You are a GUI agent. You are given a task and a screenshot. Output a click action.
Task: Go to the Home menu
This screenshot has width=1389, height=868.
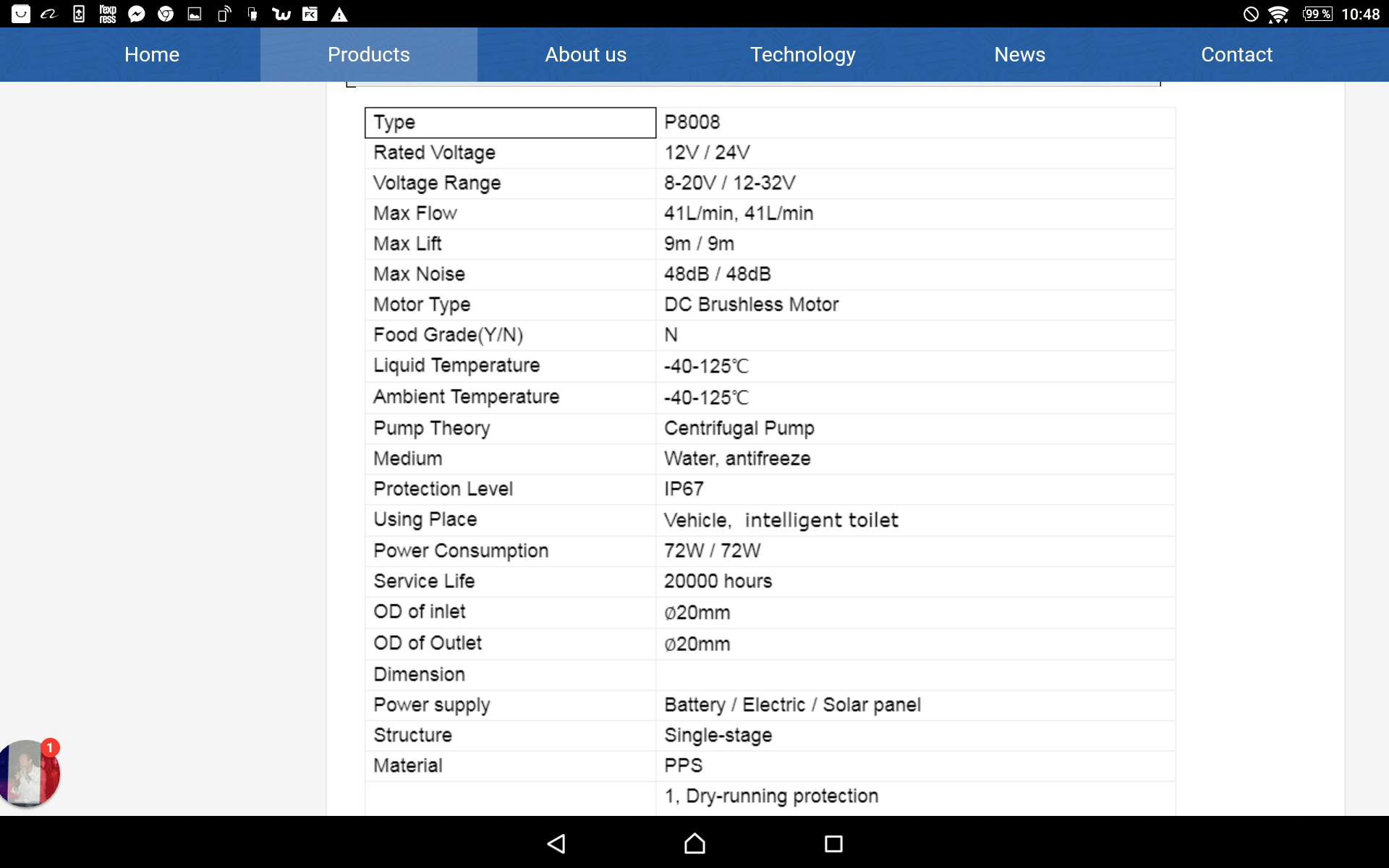click(152, 54)
